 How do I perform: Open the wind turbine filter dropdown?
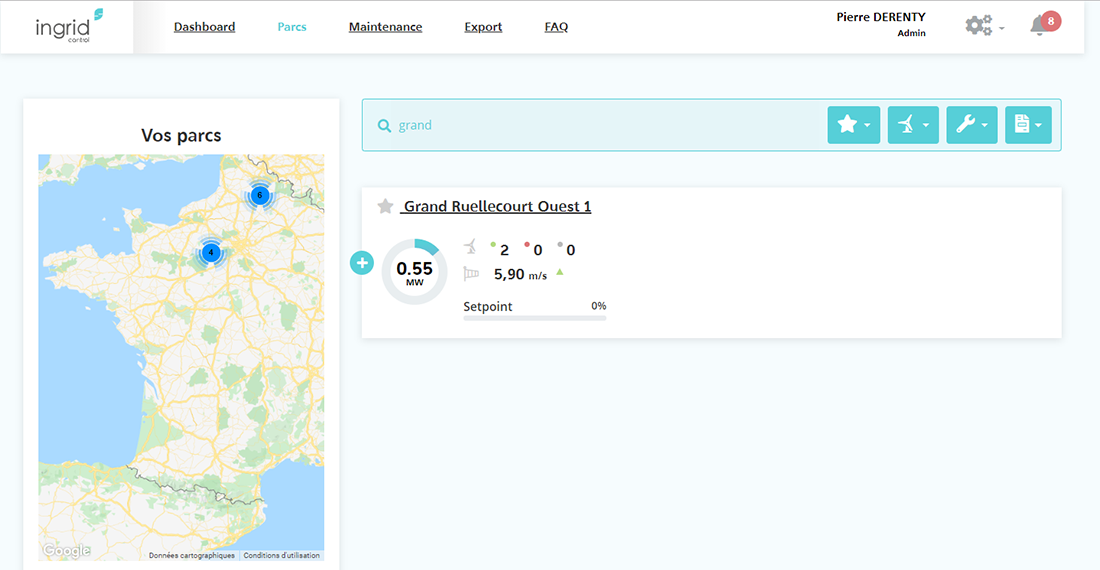[912, 125]
